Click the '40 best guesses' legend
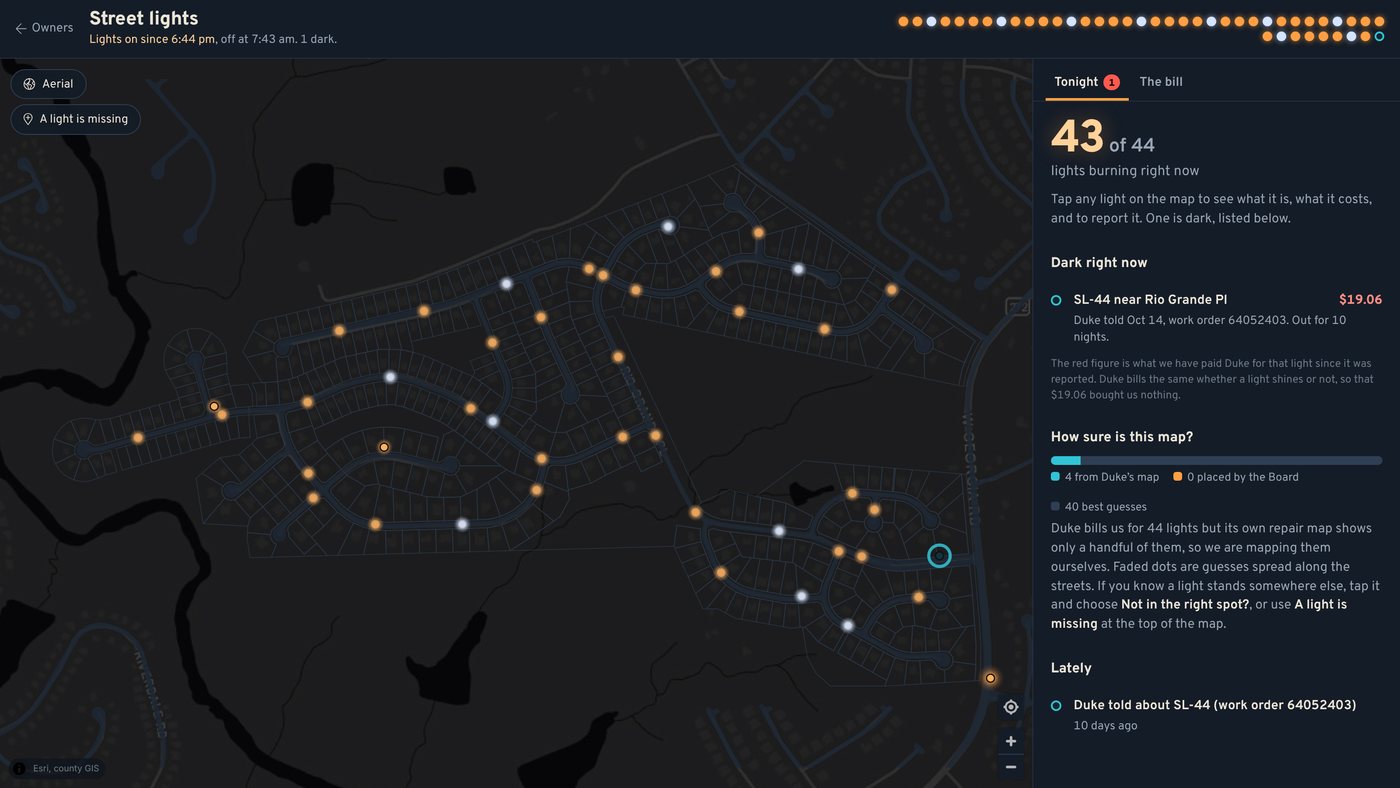Screen dimensions: 1400x788 [x=1099, y=507]
